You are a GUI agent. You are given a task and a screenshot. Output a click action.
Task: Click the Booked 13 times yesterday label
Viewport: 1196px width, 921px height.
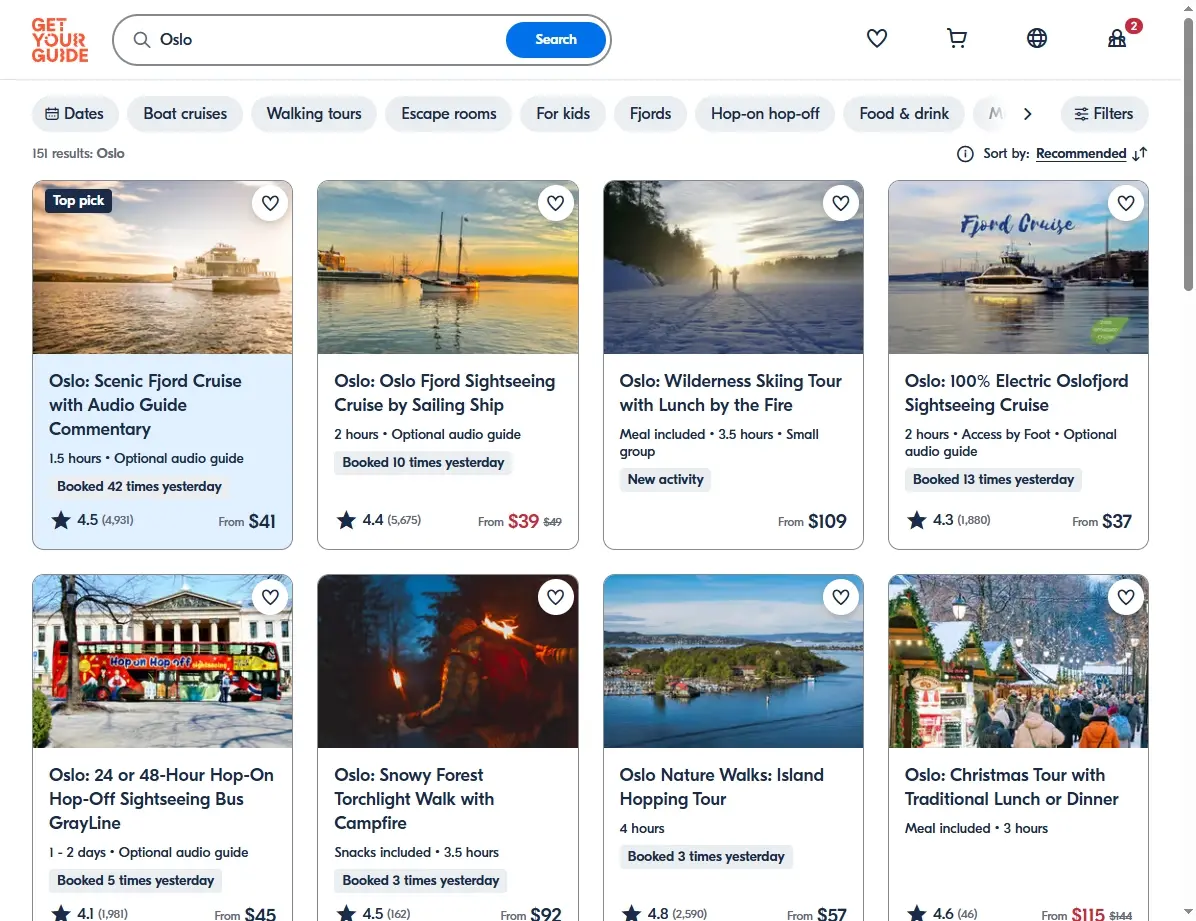(x=993, y=479)
